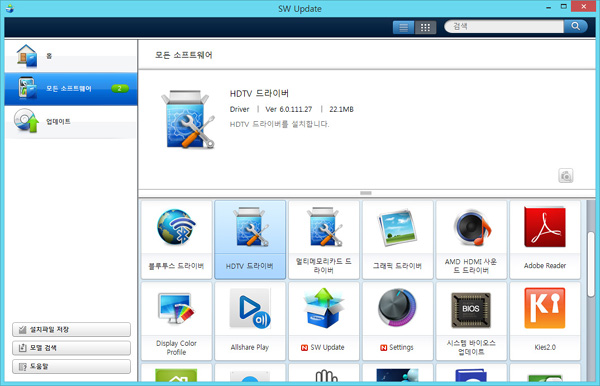This screenshot has width=600, height=386.
Task: Select the Adobe Reader tile
Action: click(x=545, y=239)
